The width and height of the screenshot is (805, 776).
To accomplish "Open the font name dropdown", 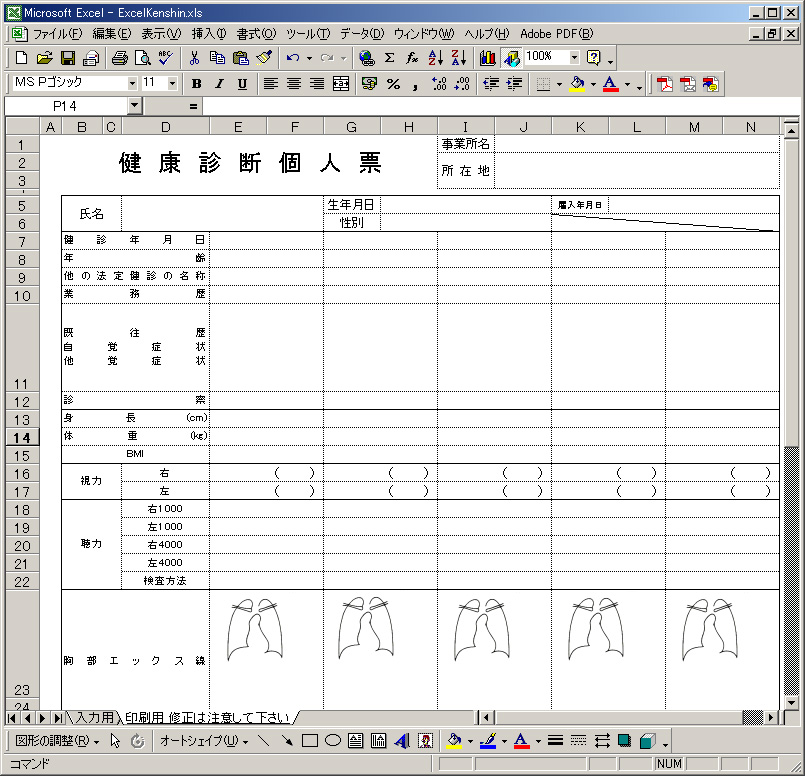I will (x=132, y=83).
